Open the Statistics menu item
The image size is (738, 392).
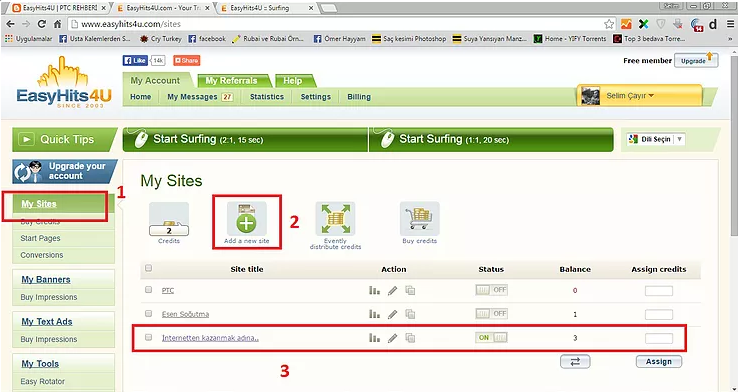tap(267, 96)
